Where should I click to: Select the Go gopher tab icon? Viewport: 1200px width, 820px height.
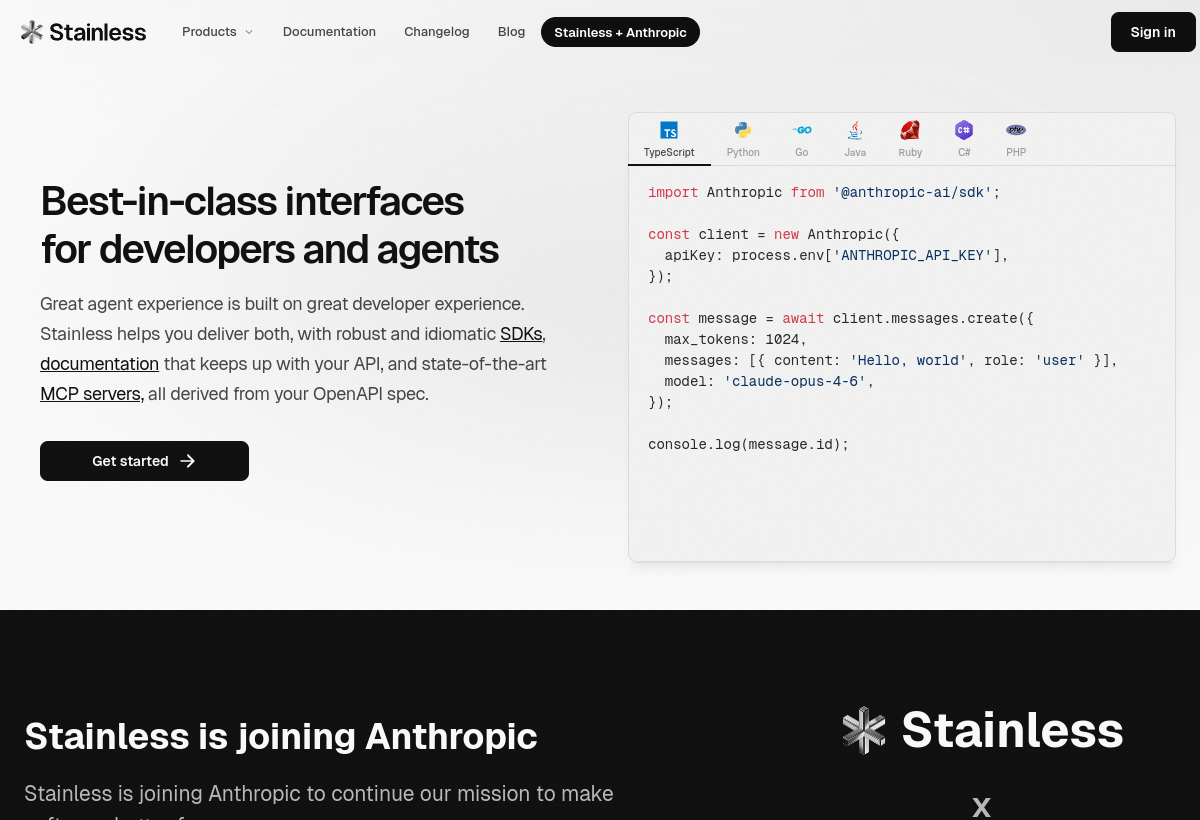coord(802,130)
